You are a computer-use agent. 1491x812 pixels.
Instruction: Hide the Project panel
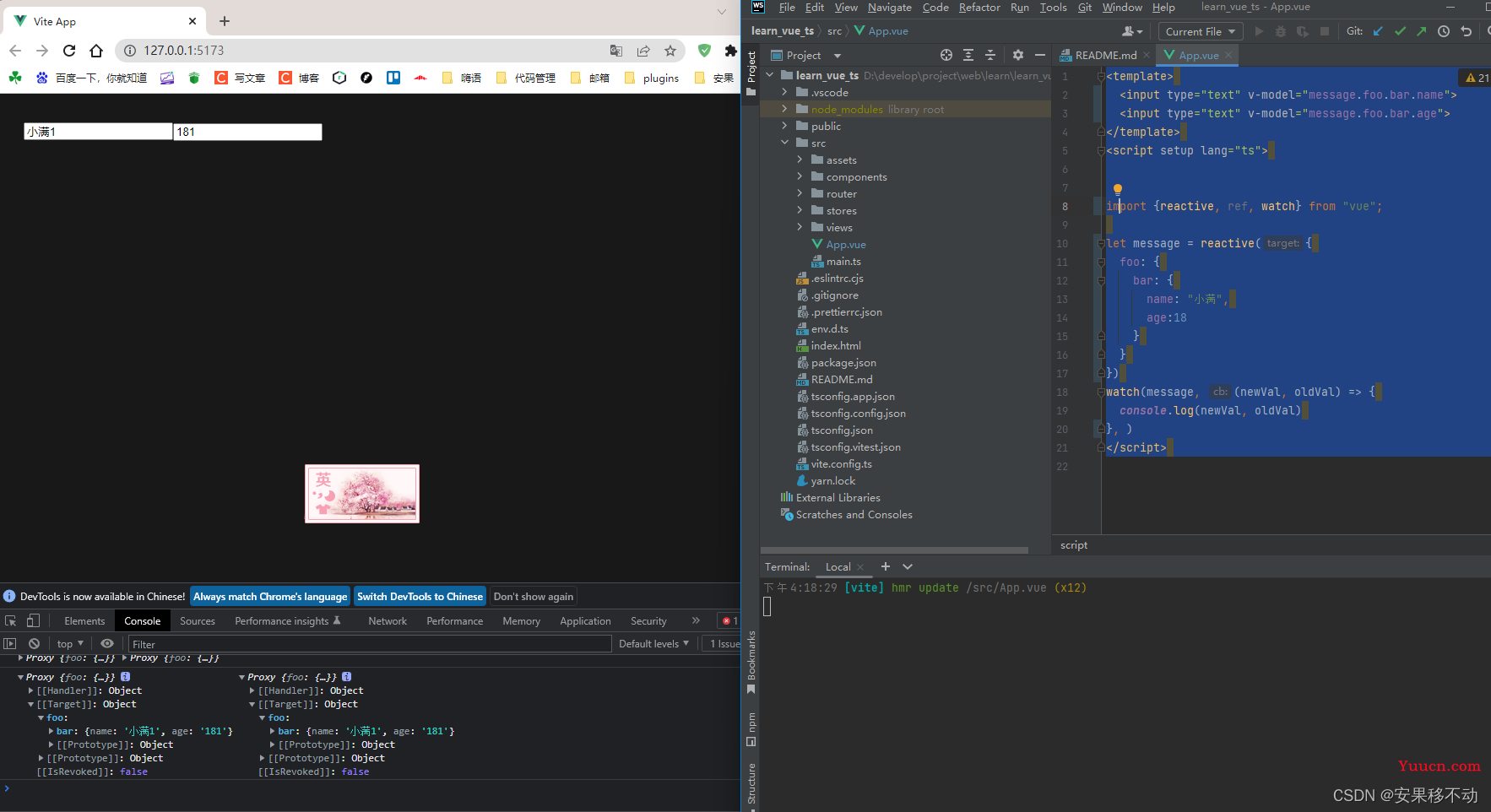click(x=1040, y=55)
